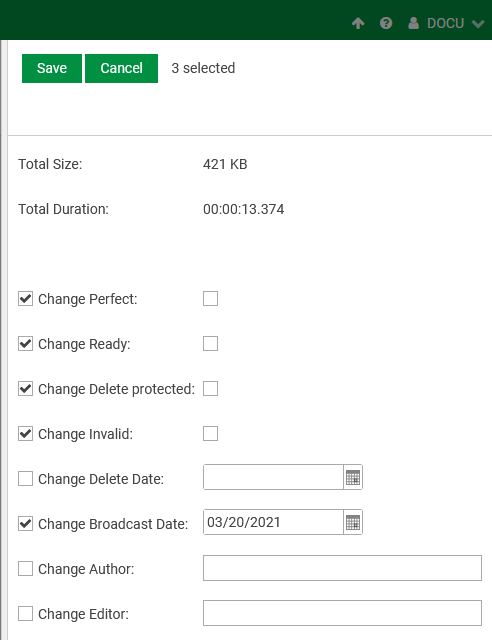Tick the Delete protected value checkbox

pos(210,389)
